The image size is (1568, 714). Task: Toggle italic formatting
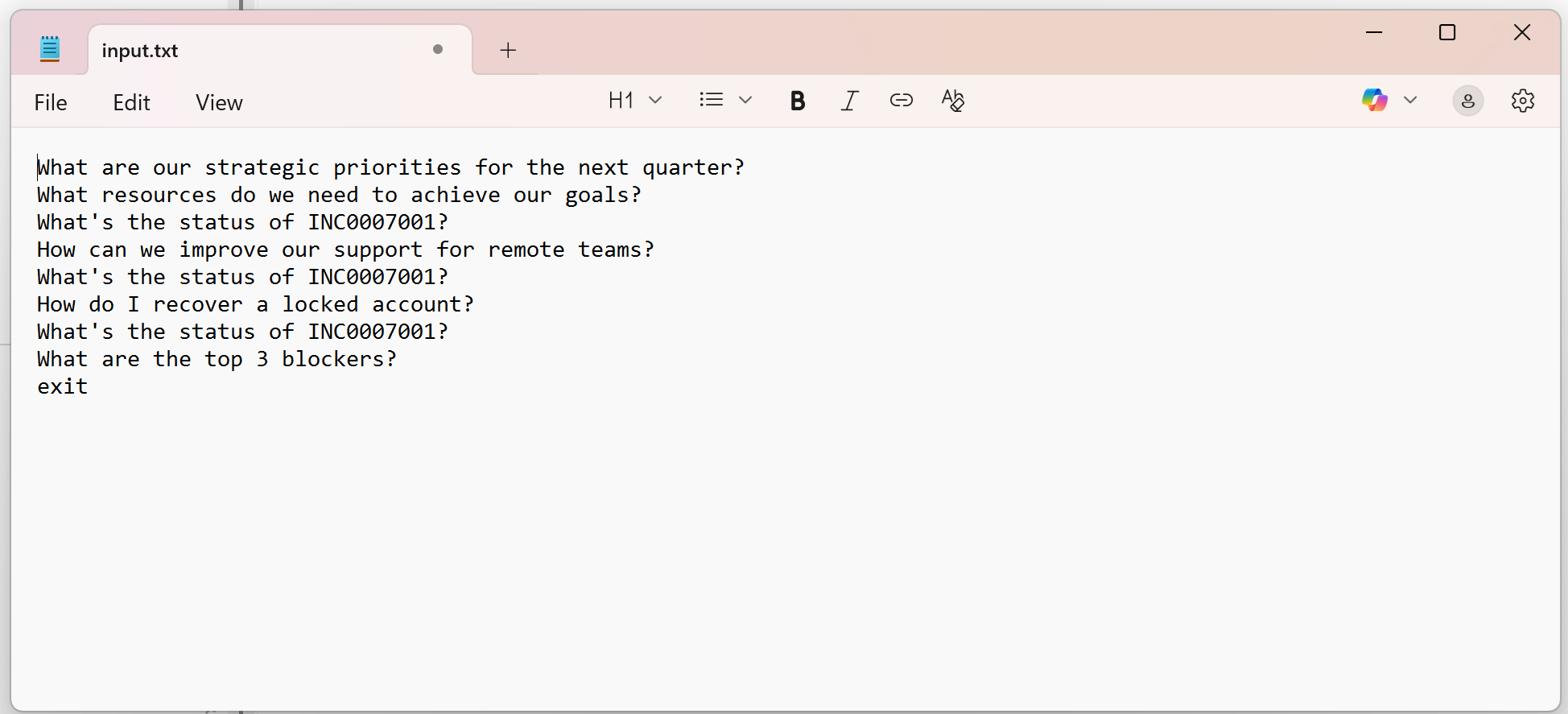coord(849,101)
